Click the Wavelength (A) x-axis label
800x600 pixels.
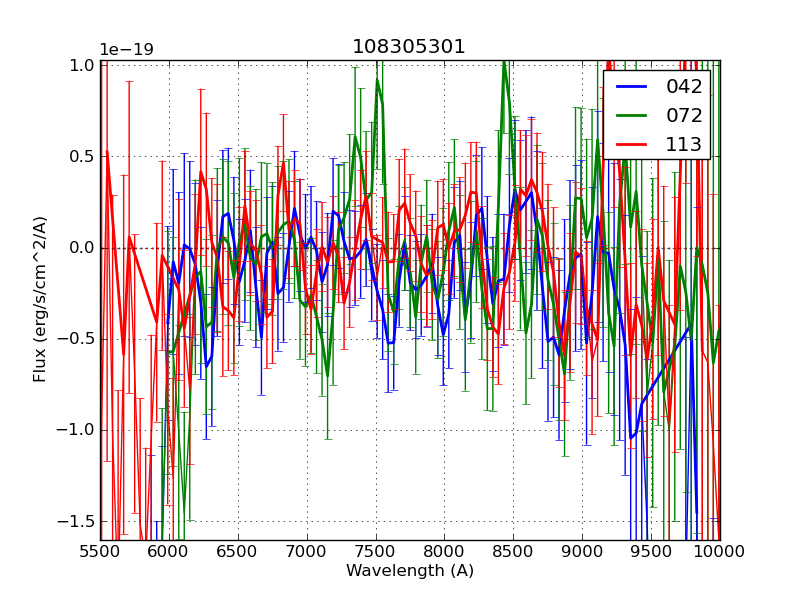(410, 571)
